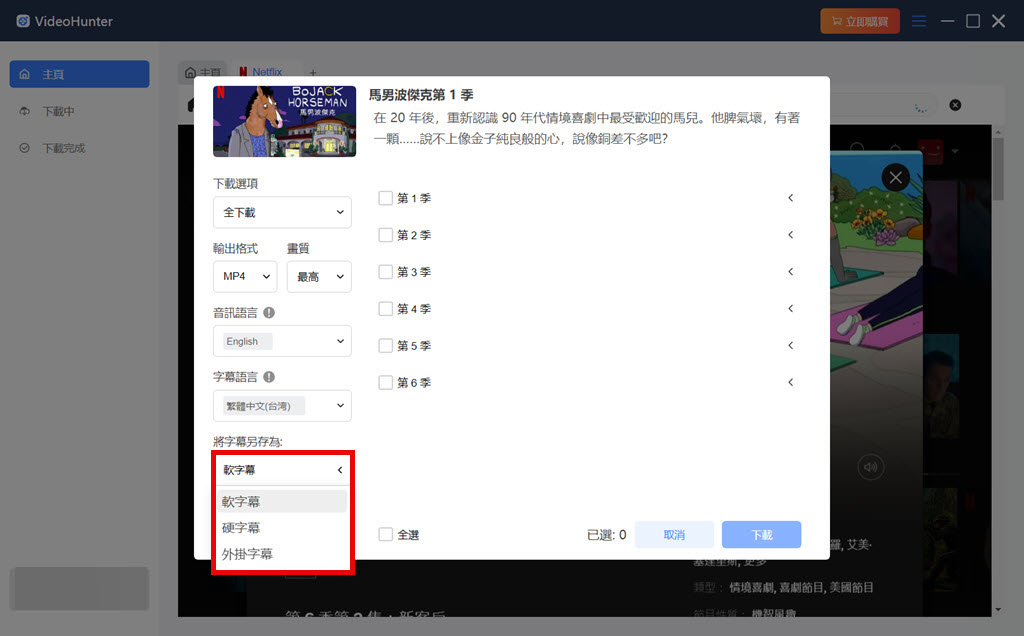Open the 畫質 quality dropdown showing 最高
The height and width of the screenshot is (636, 1024).
(x=319, y=276)
